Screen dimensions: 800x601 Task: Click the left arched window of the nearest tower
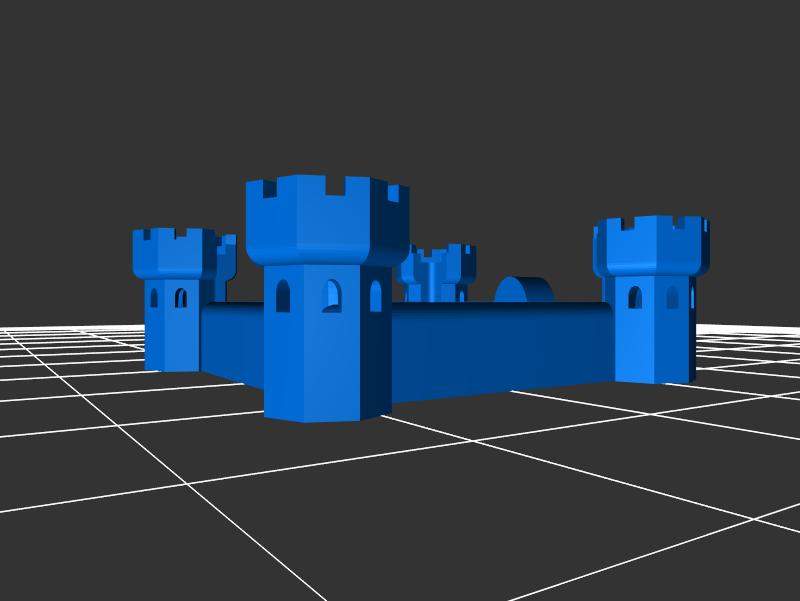(x=283, y=296)
